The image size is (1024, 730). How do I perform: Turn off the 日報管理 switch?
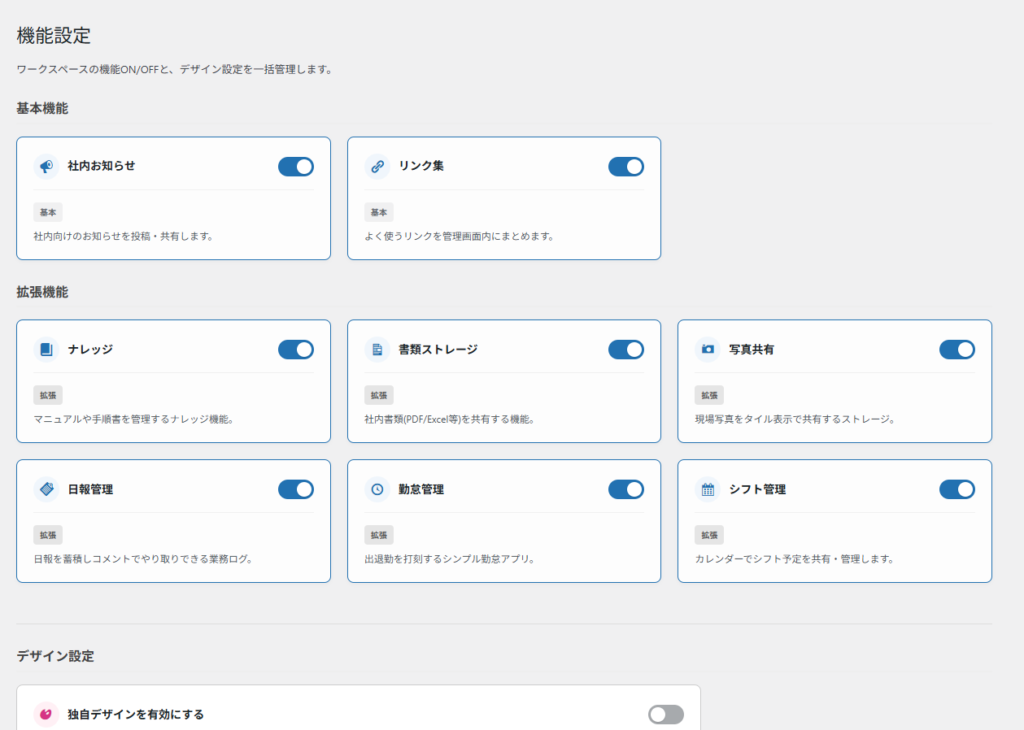296,489
